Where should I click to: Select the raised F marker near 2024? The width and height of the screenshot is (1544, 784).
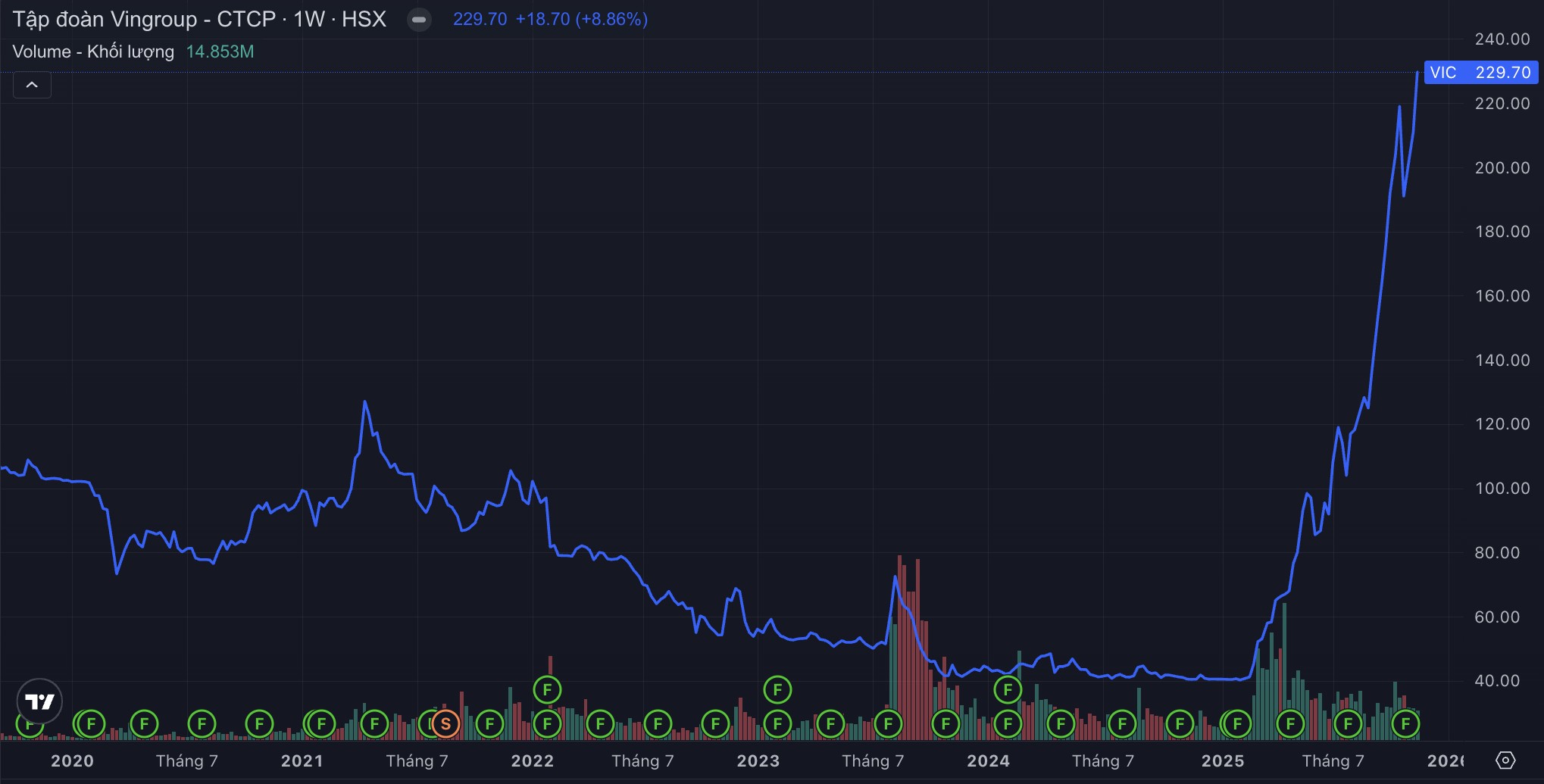(1008, 689)
